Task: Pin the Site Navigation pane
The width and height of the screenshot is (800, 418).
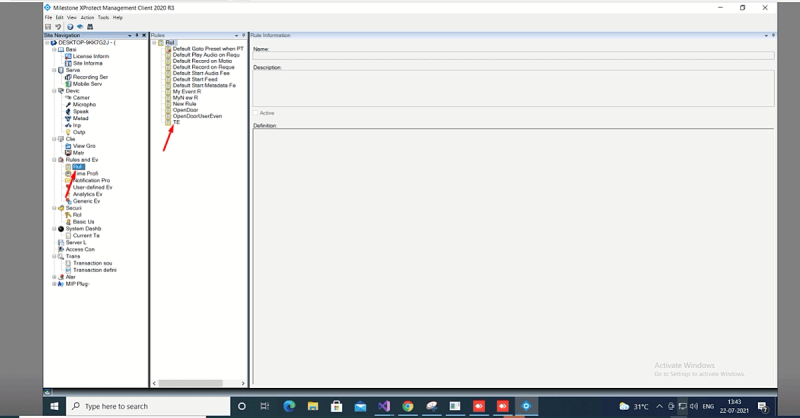Action: coord(137,35)
